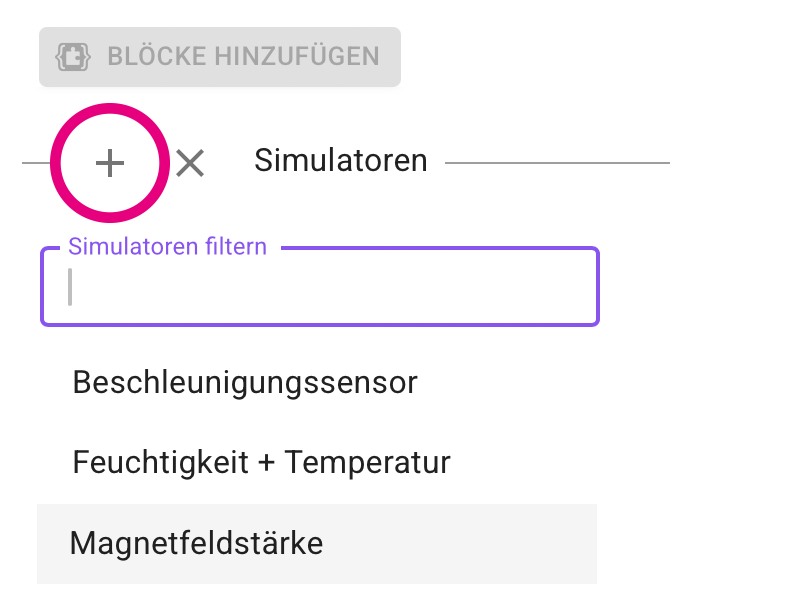Screen dimensions: 800x600
Task: Click the grey add-blocks button label text
Action: pos(243,56)
